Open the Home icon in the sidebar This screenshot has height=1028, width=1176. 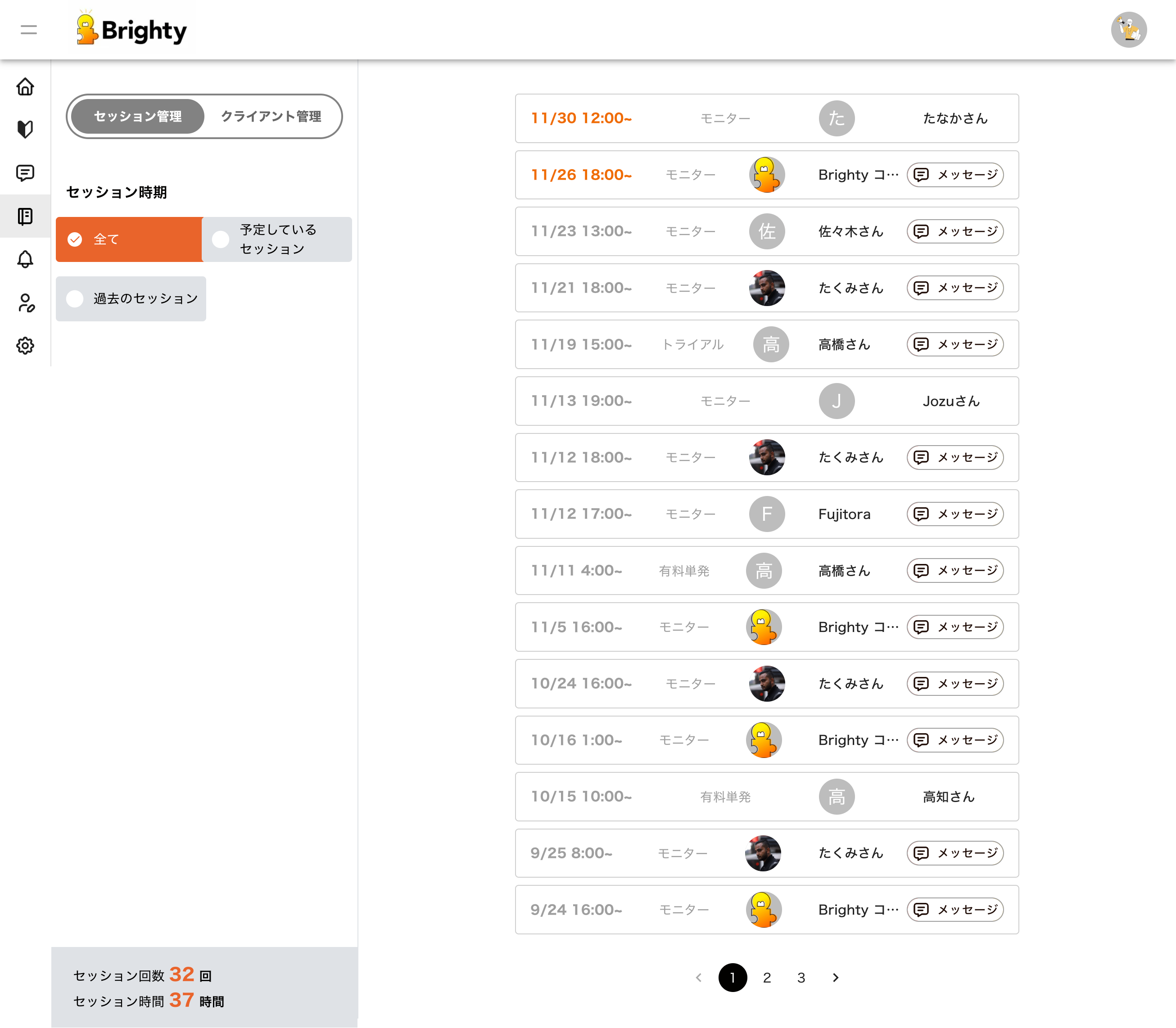(x=25, y=86)
